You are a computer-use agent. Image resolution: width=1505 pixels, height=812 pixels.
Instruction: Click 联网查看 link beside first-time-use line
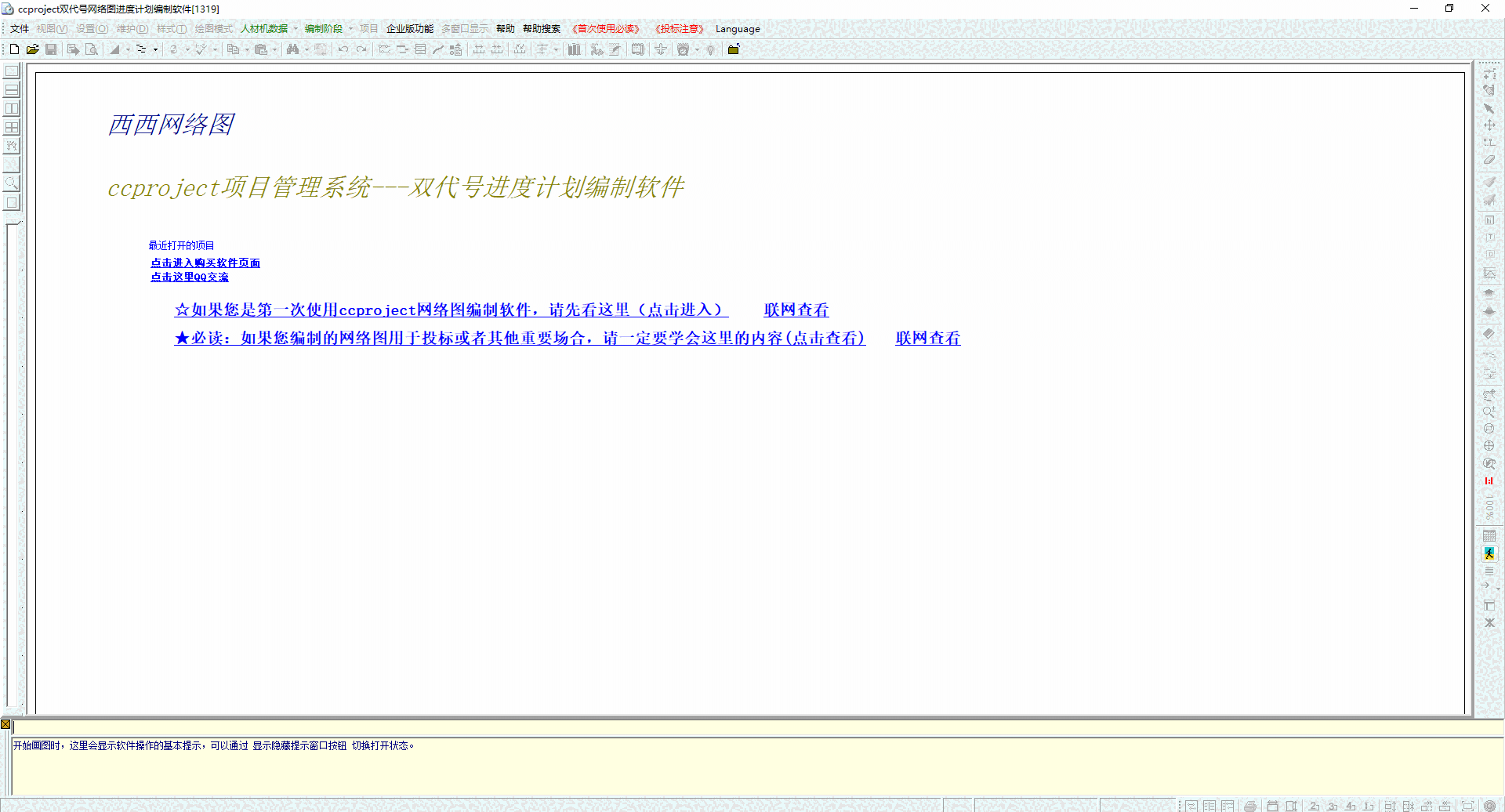click(x=796, y=310)
